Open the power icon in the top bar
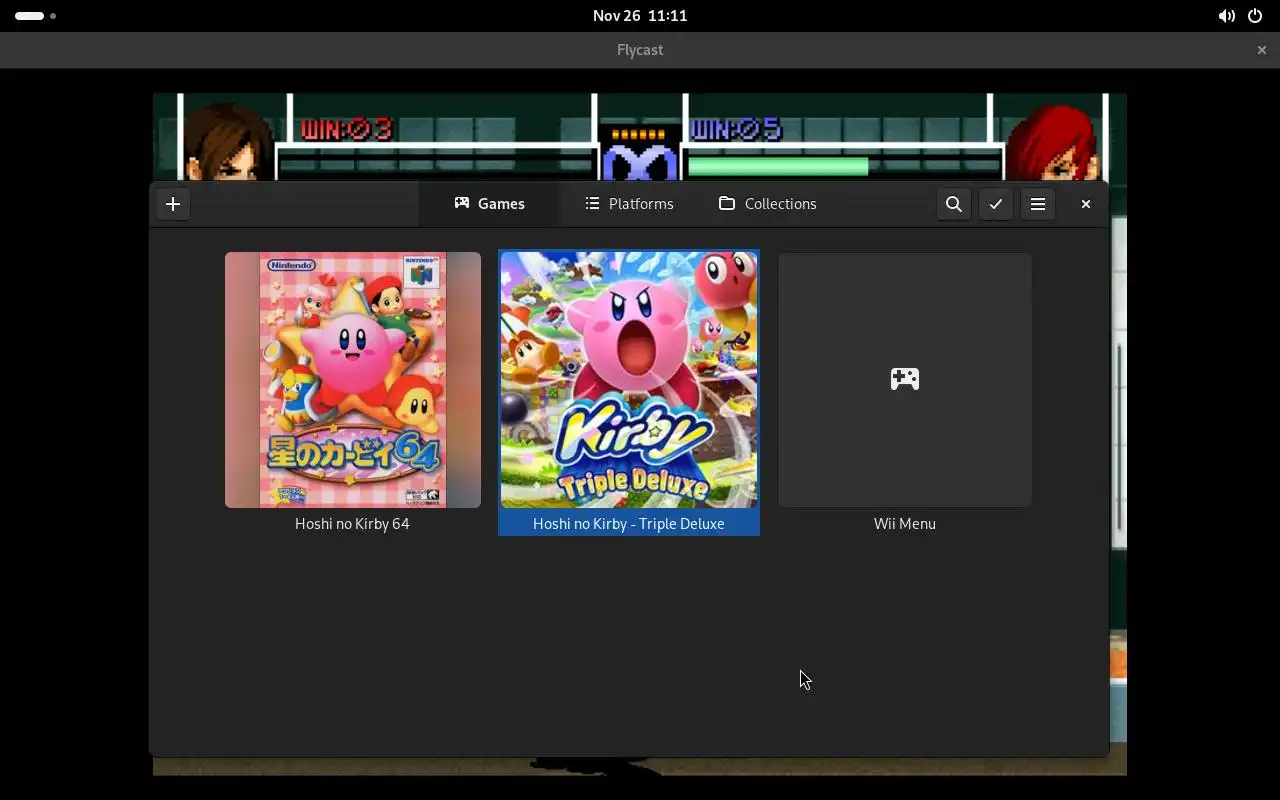 tap(1255, 16)
